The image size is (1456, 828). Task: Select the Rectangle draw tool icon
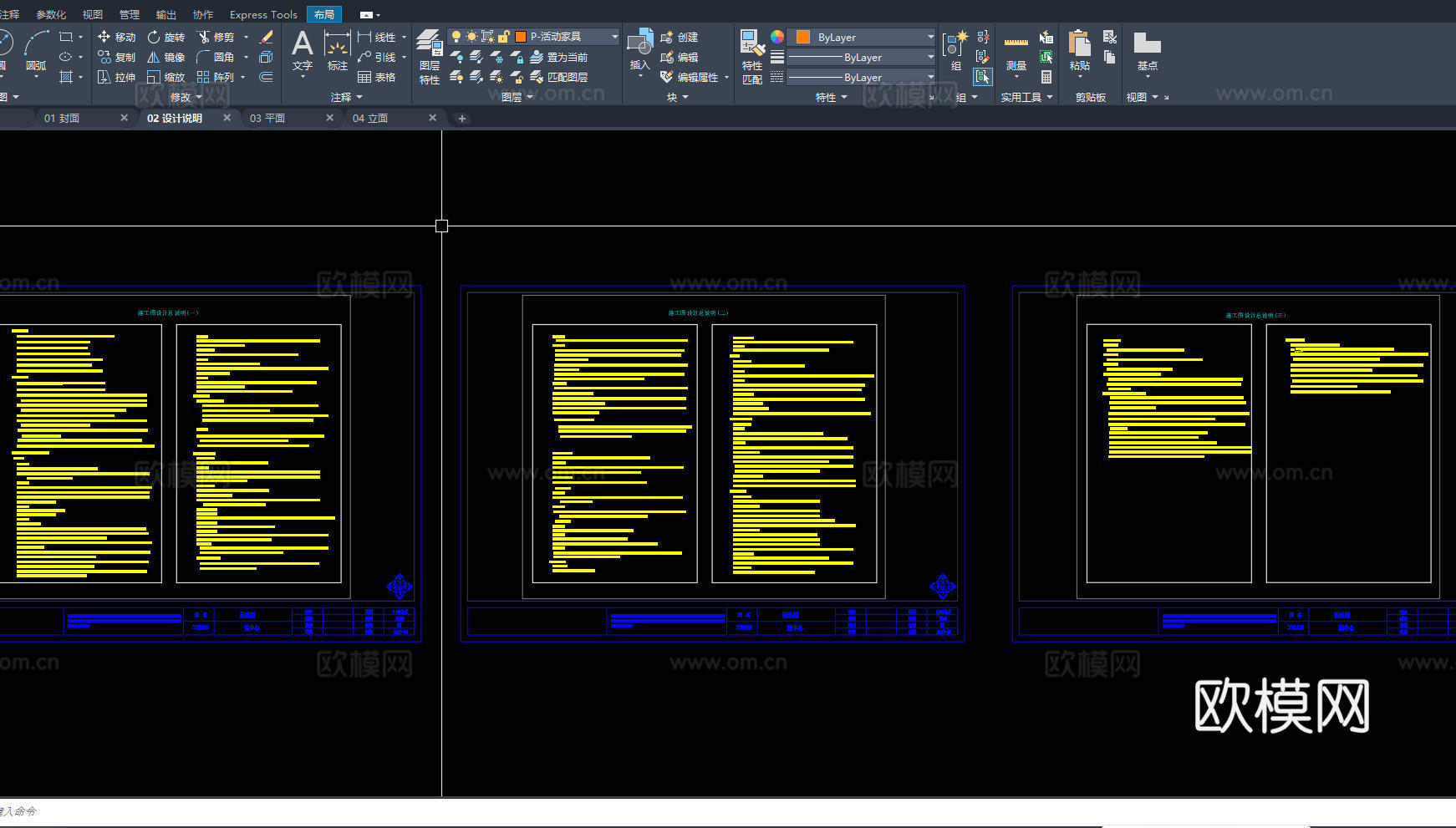66,37
